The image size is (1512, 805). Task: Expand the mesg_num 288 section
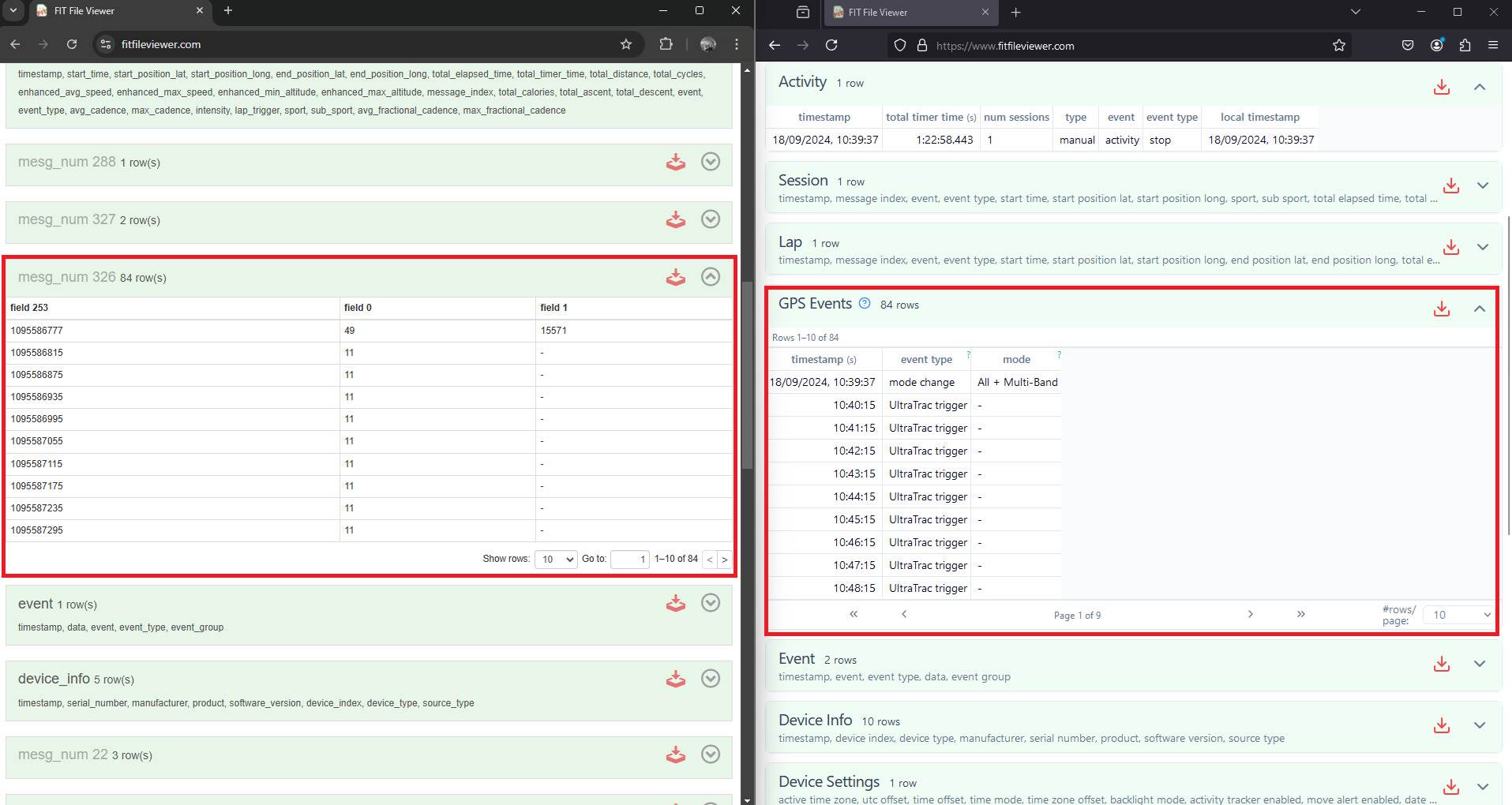tap(711, 162)
